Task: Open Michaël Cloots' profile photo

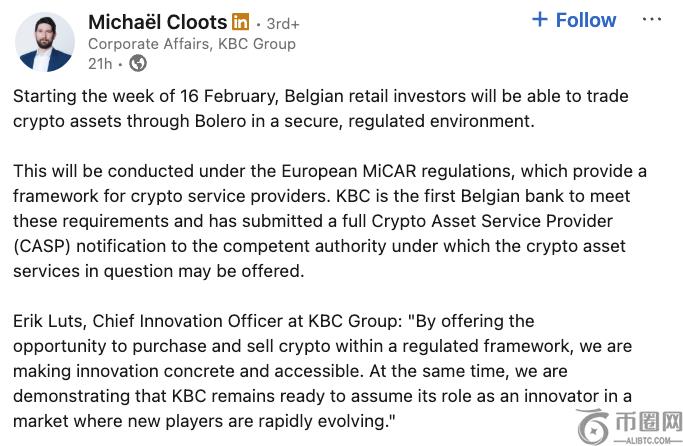Action: click(45, 41)
